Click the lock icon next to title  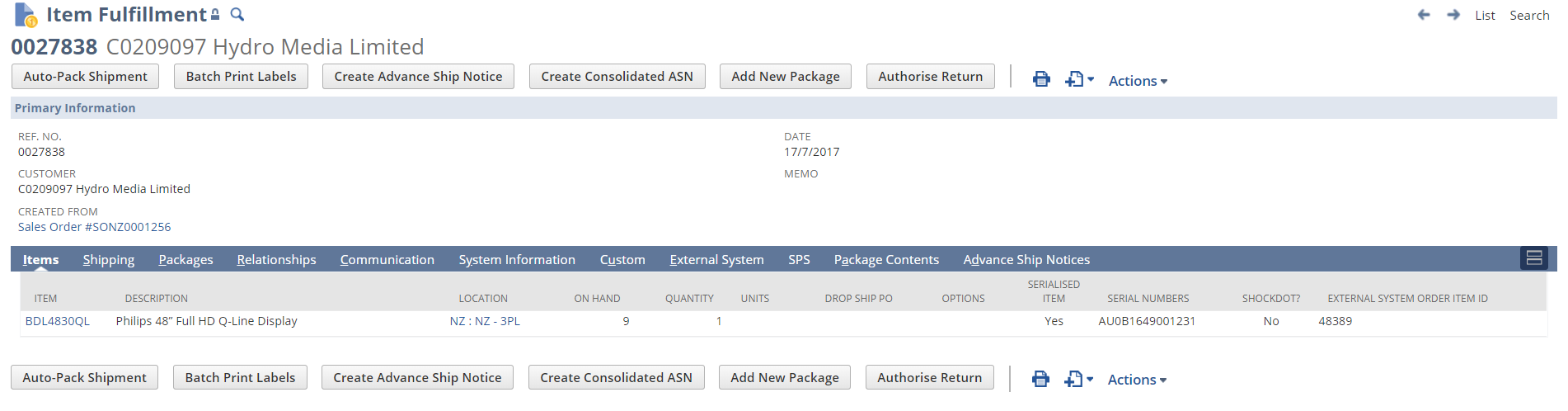(215, 15)
